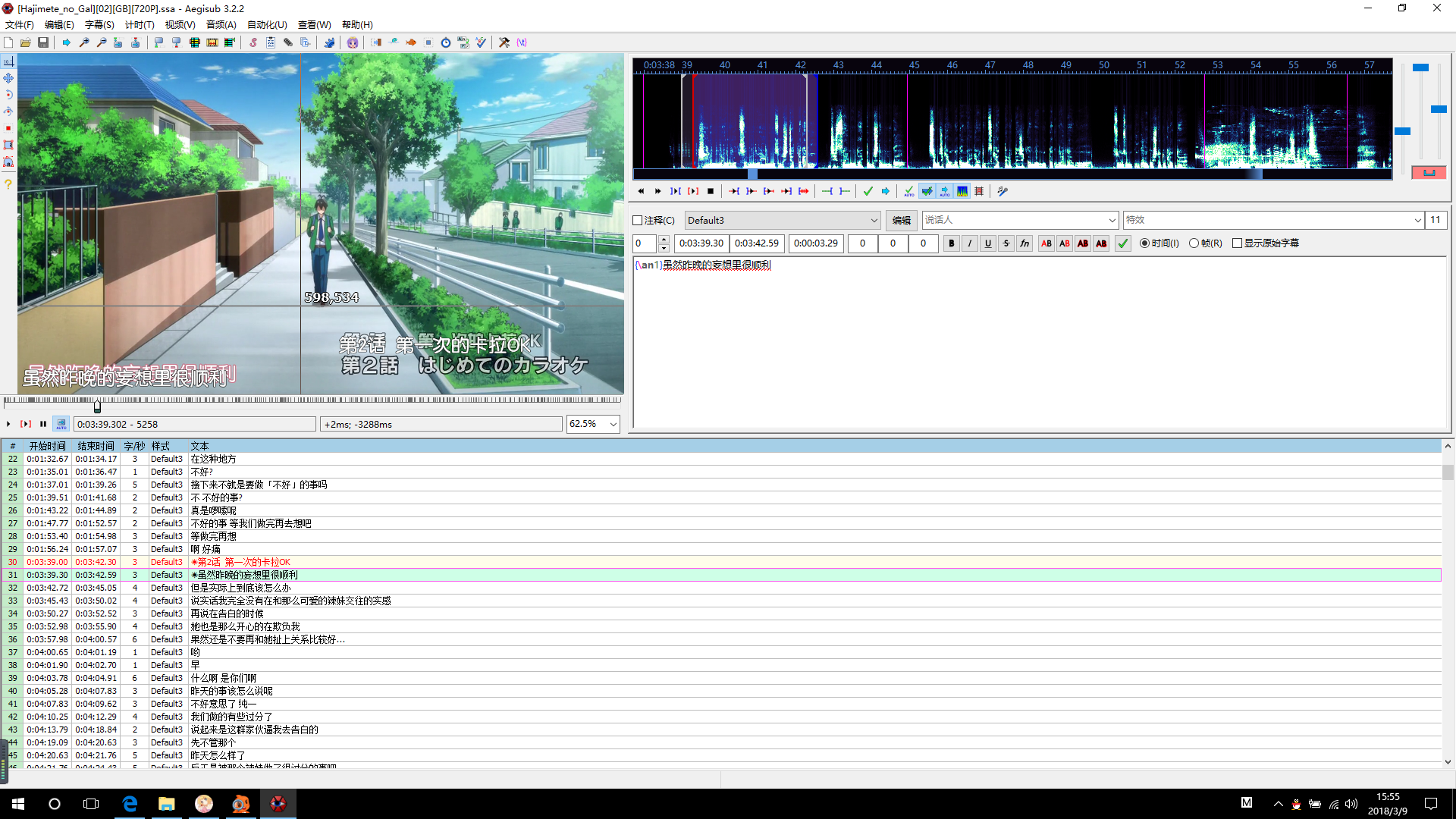Open the 计时(T) menu
This screenshot has height=819, width=1456.
(x=140, y=25)
